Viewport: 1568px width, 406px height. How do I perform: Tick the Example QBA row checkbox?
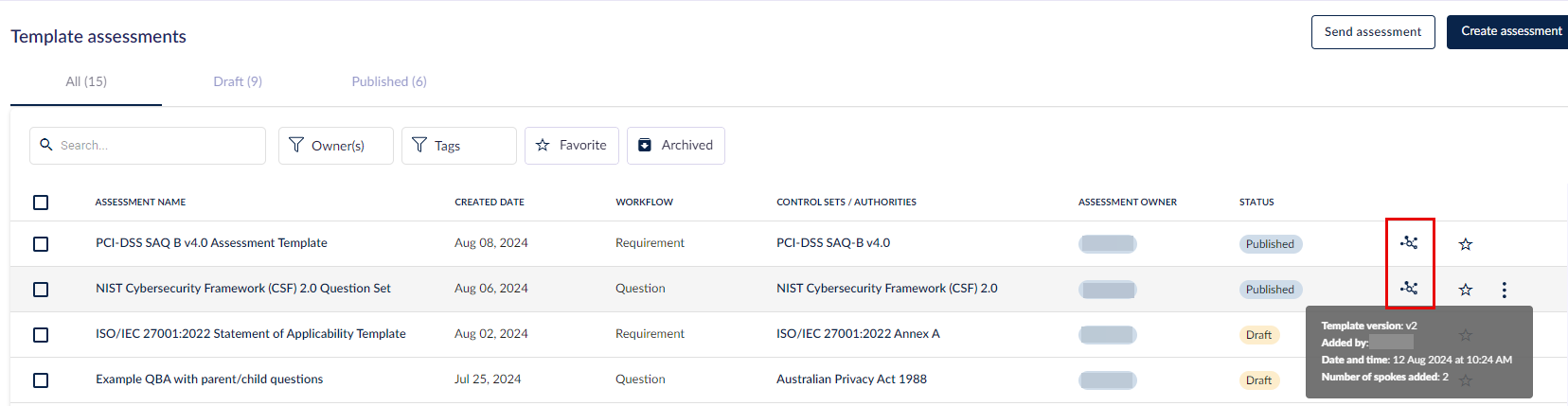tap(41, 380)
